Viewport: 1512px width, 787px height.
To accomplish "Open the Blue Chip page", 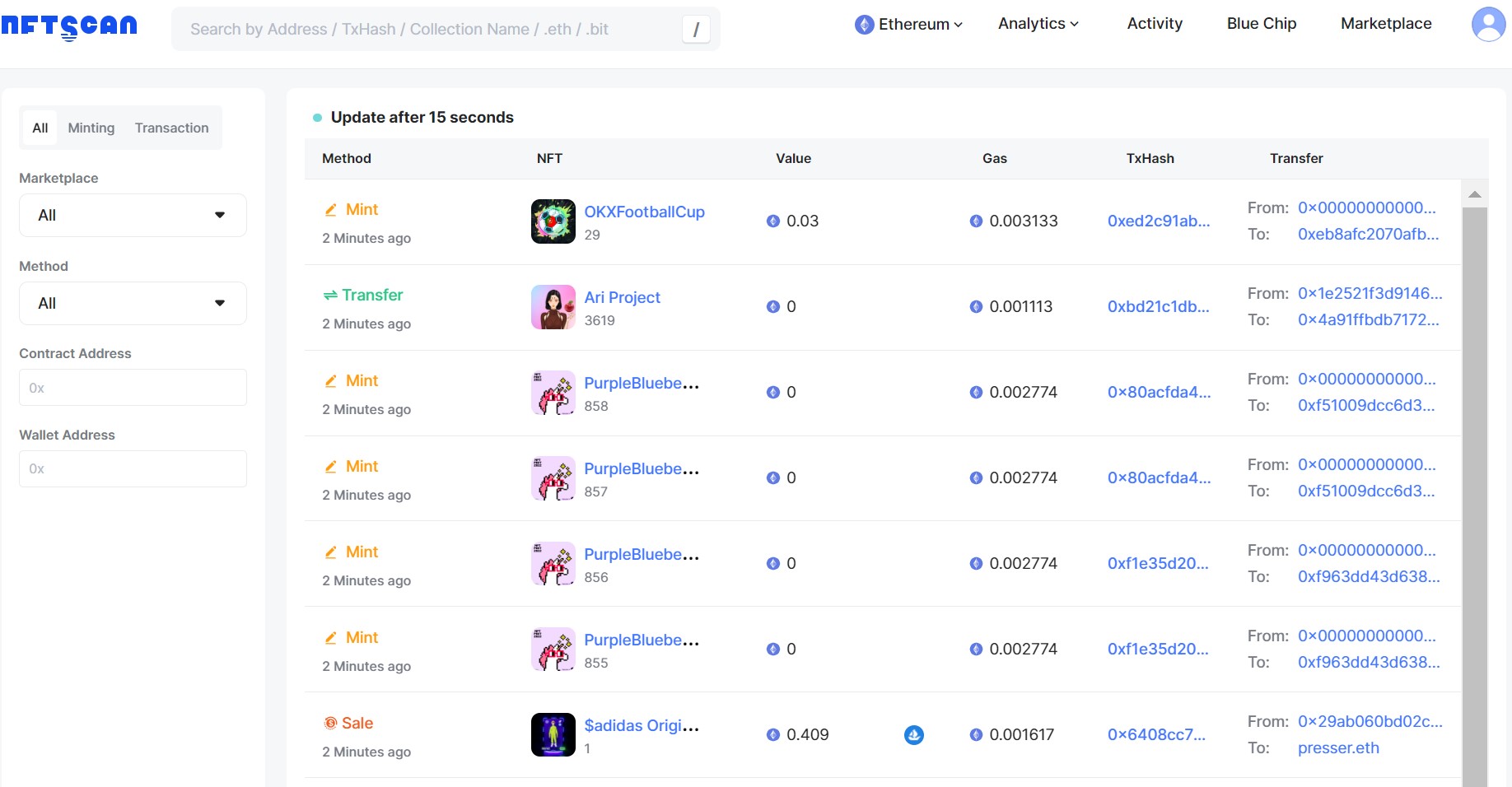I will tap(1261, 24).
